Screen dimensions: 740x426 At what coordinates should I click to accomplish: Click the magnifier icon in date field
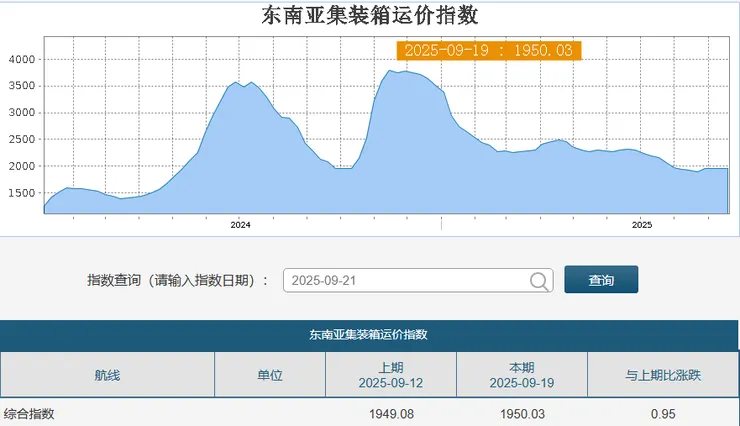coord(539,281)
